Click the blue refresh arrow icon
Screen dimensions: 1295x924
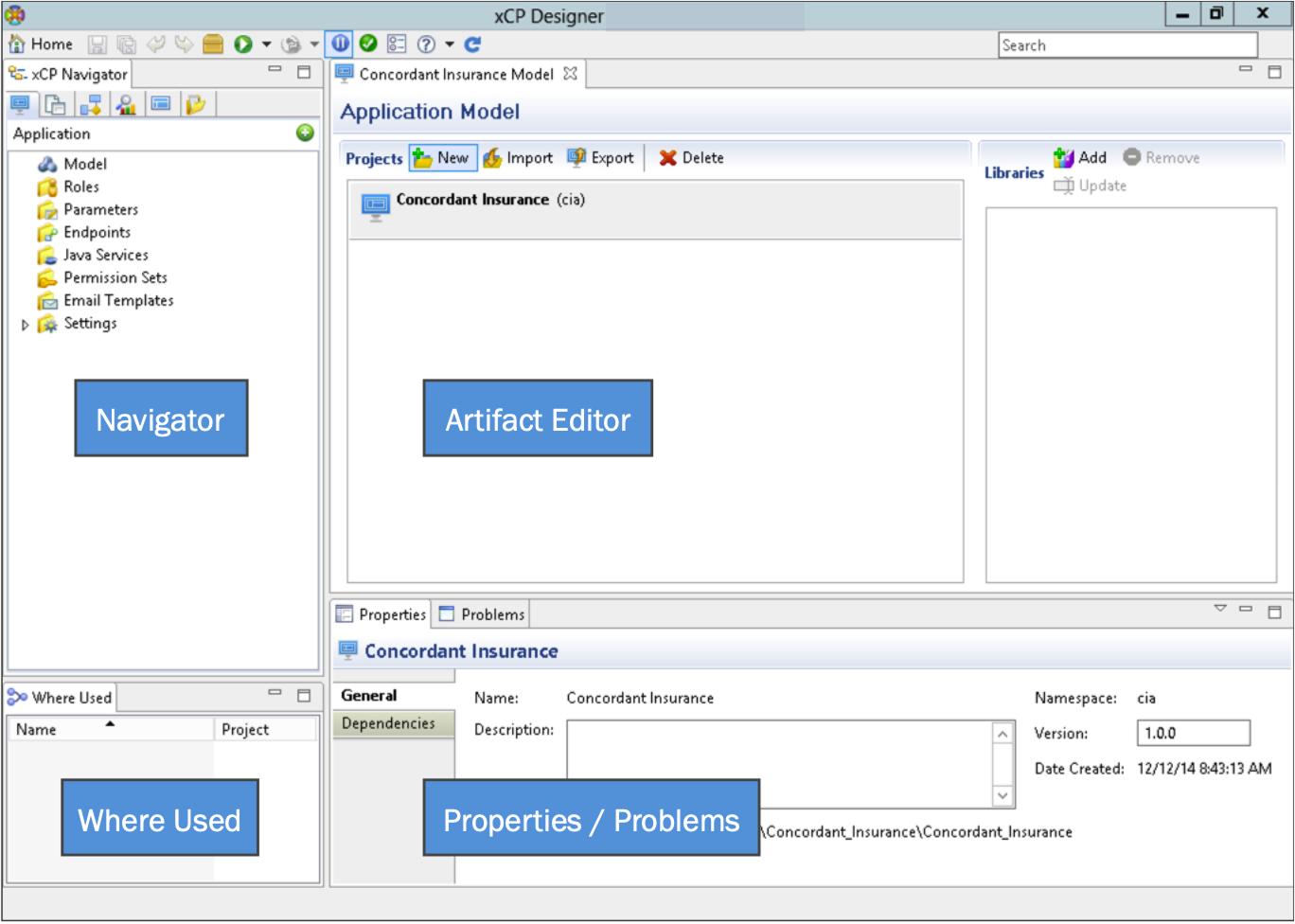[x=472, y=44]
